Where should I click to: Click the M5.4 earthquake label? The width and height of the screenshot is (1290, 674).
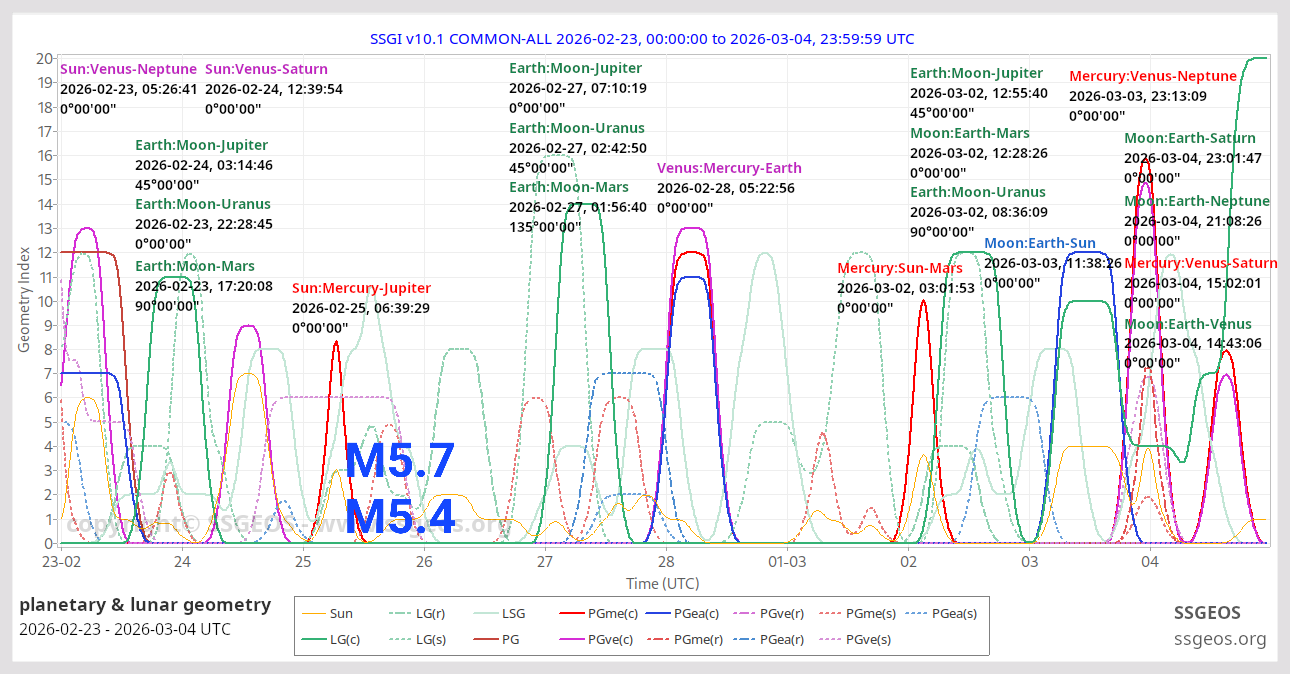[398, 519]
